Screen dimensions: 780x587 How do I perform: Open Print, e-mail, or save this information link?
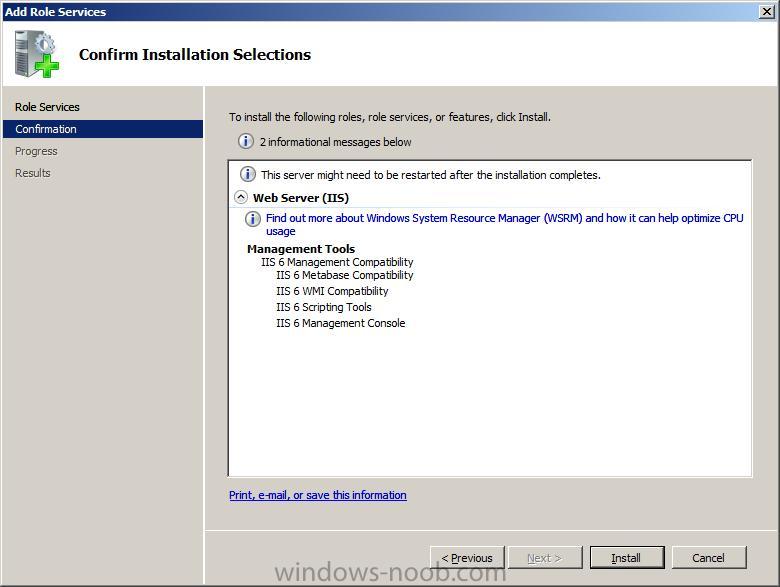[318, 495]
